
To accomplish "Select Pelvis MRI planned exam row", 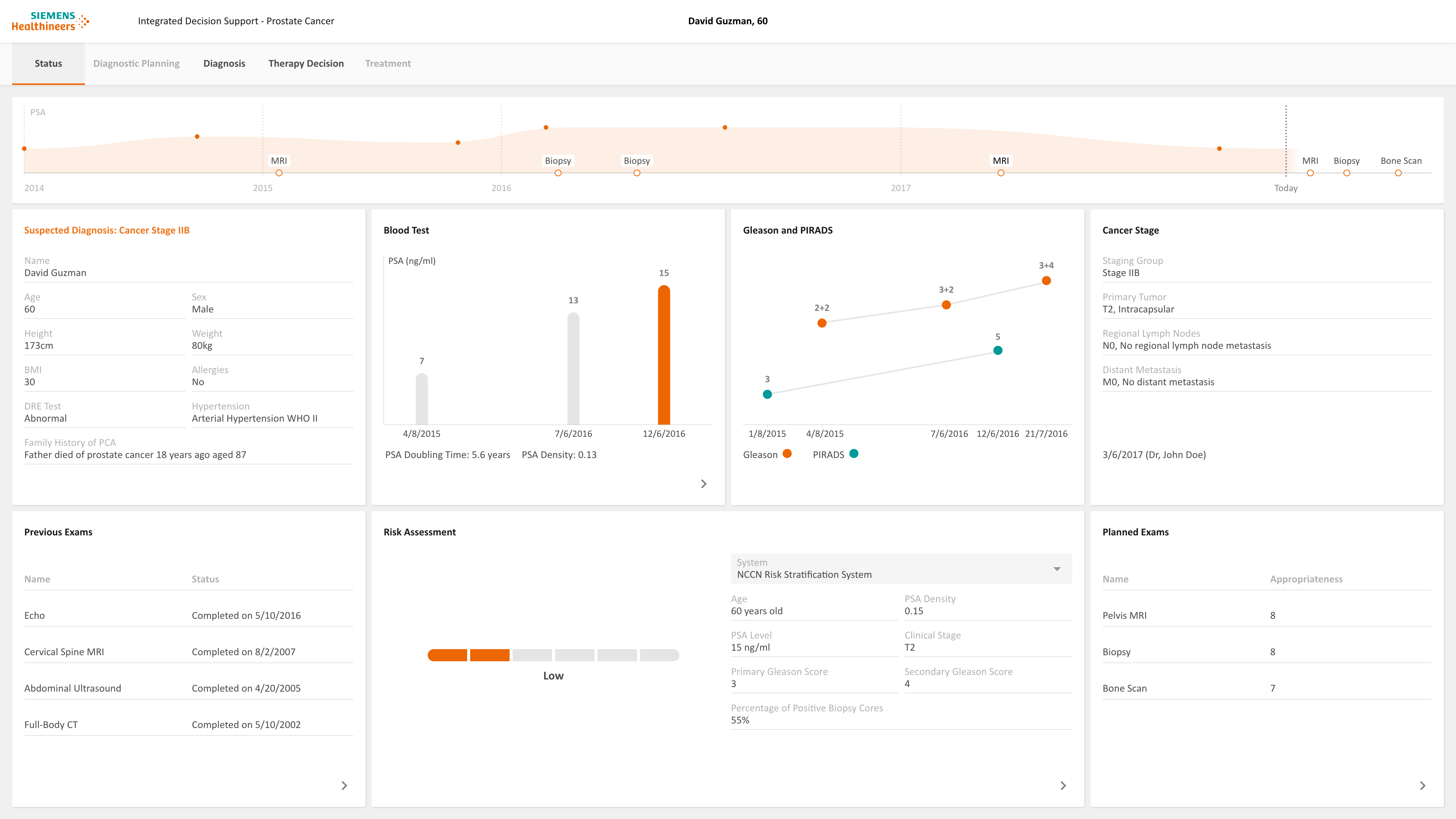I will (x=1267, y=615).
